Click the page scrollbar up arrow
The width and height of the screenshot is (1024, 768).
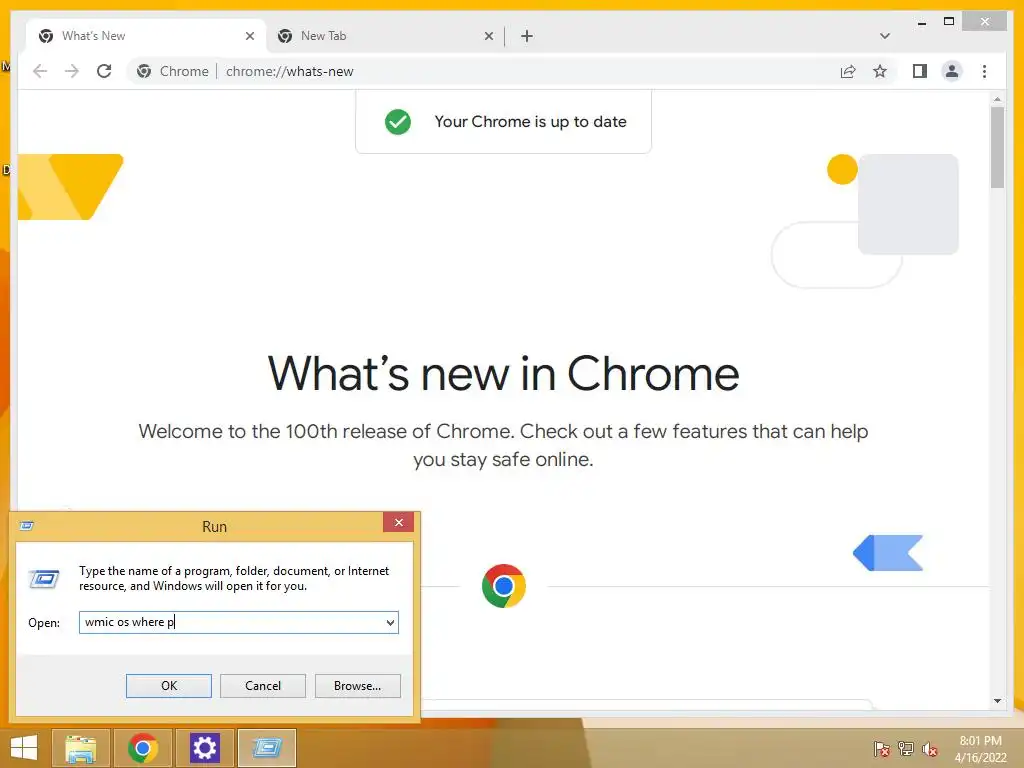coord(997,99)
